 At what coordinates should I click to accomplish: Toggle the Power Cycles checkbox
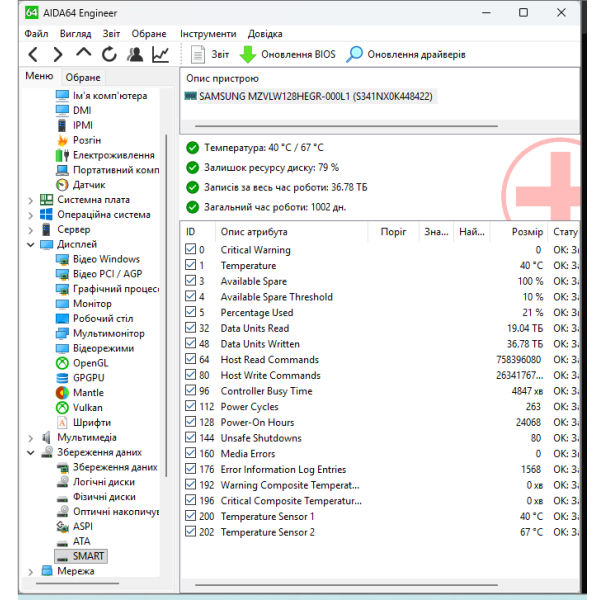190,406
